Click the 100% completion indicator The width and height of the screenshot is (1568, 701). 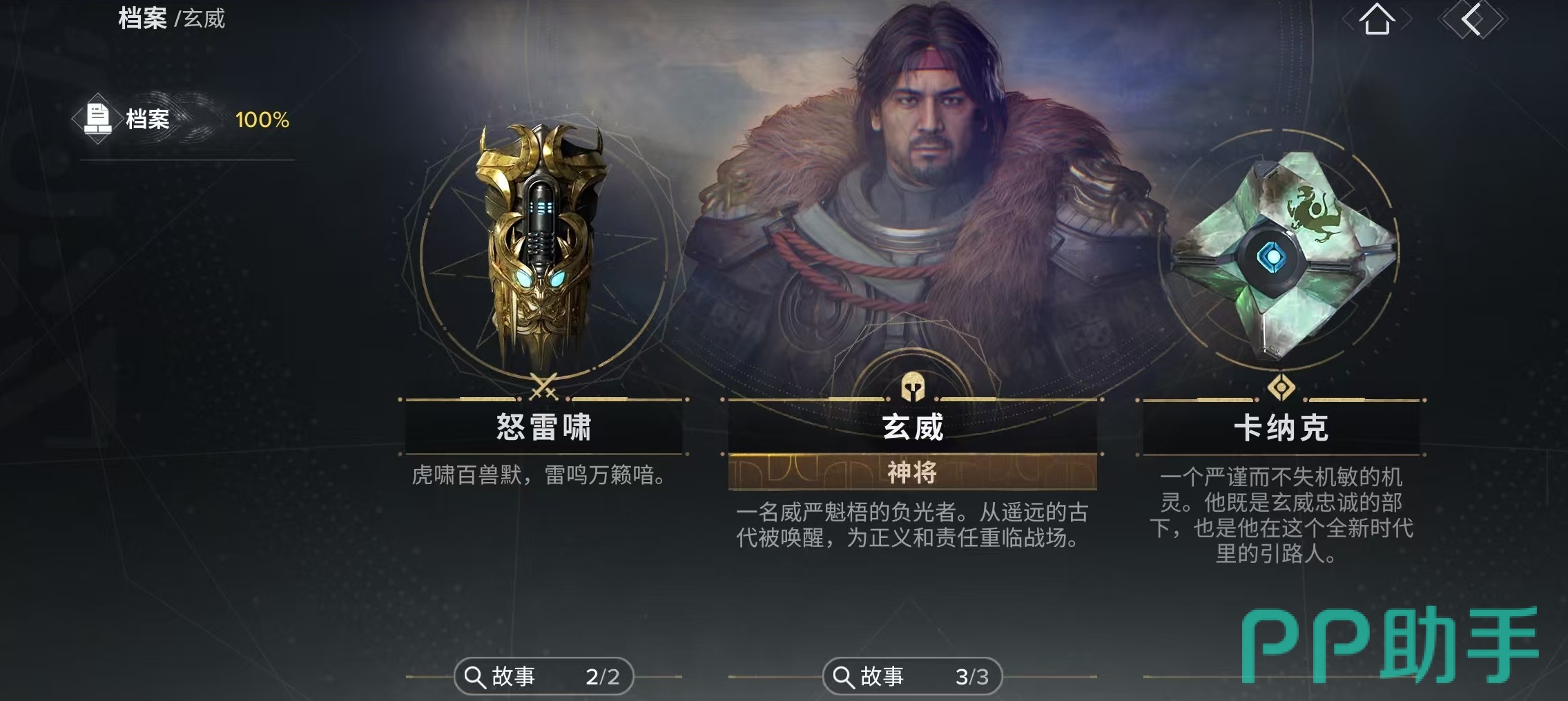click(x=262, y=120)
